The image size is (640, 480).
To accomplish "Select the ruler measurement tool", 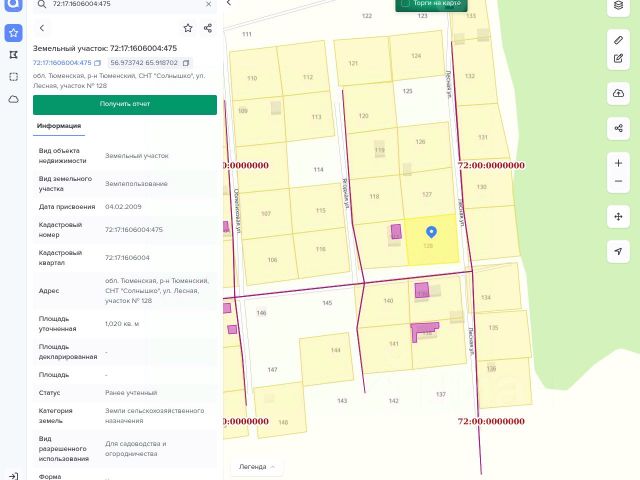I will pos(618,40).
